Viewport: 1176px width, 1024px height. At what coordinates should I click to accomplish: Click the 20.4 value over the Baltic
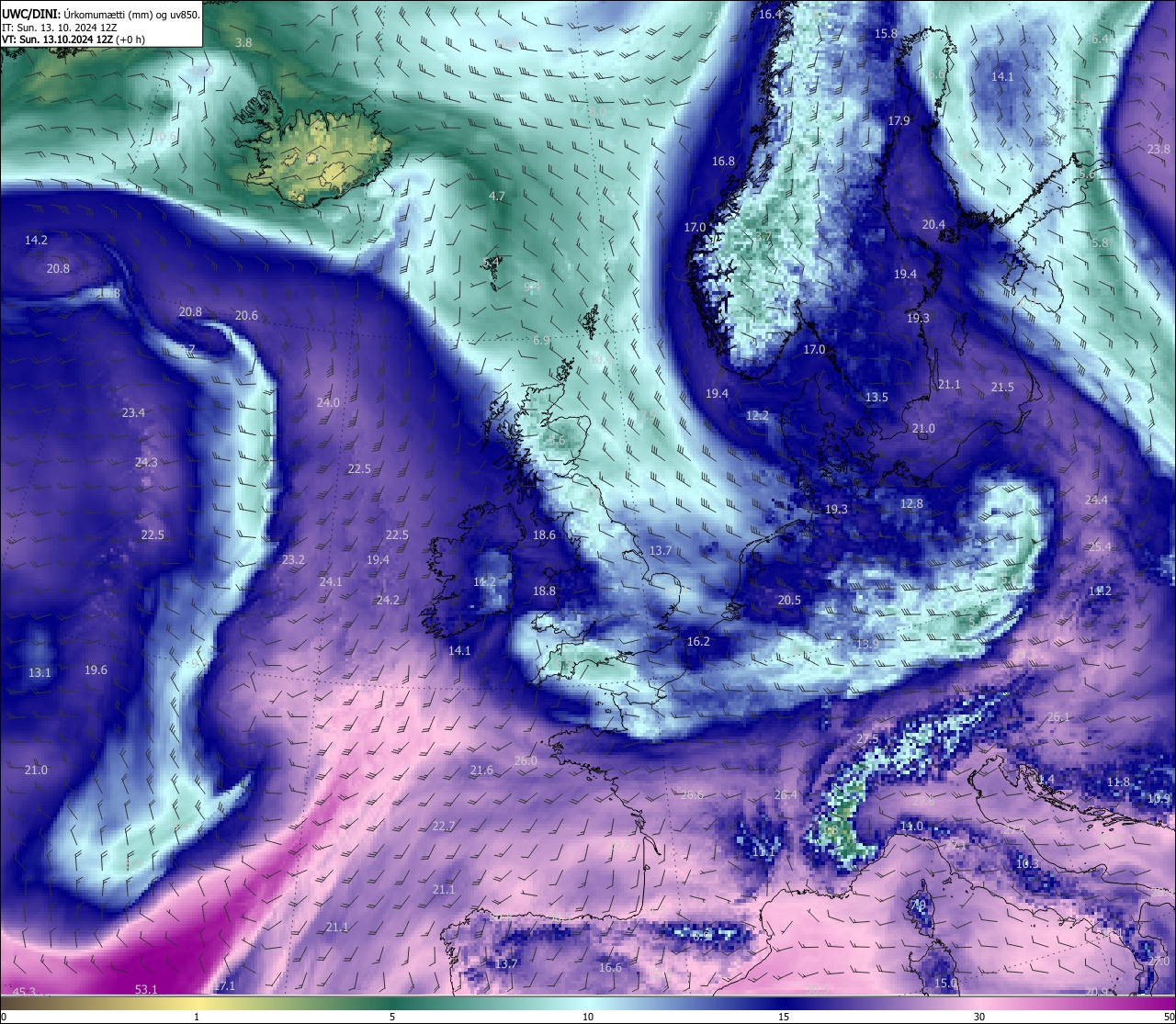click(933, 225)
